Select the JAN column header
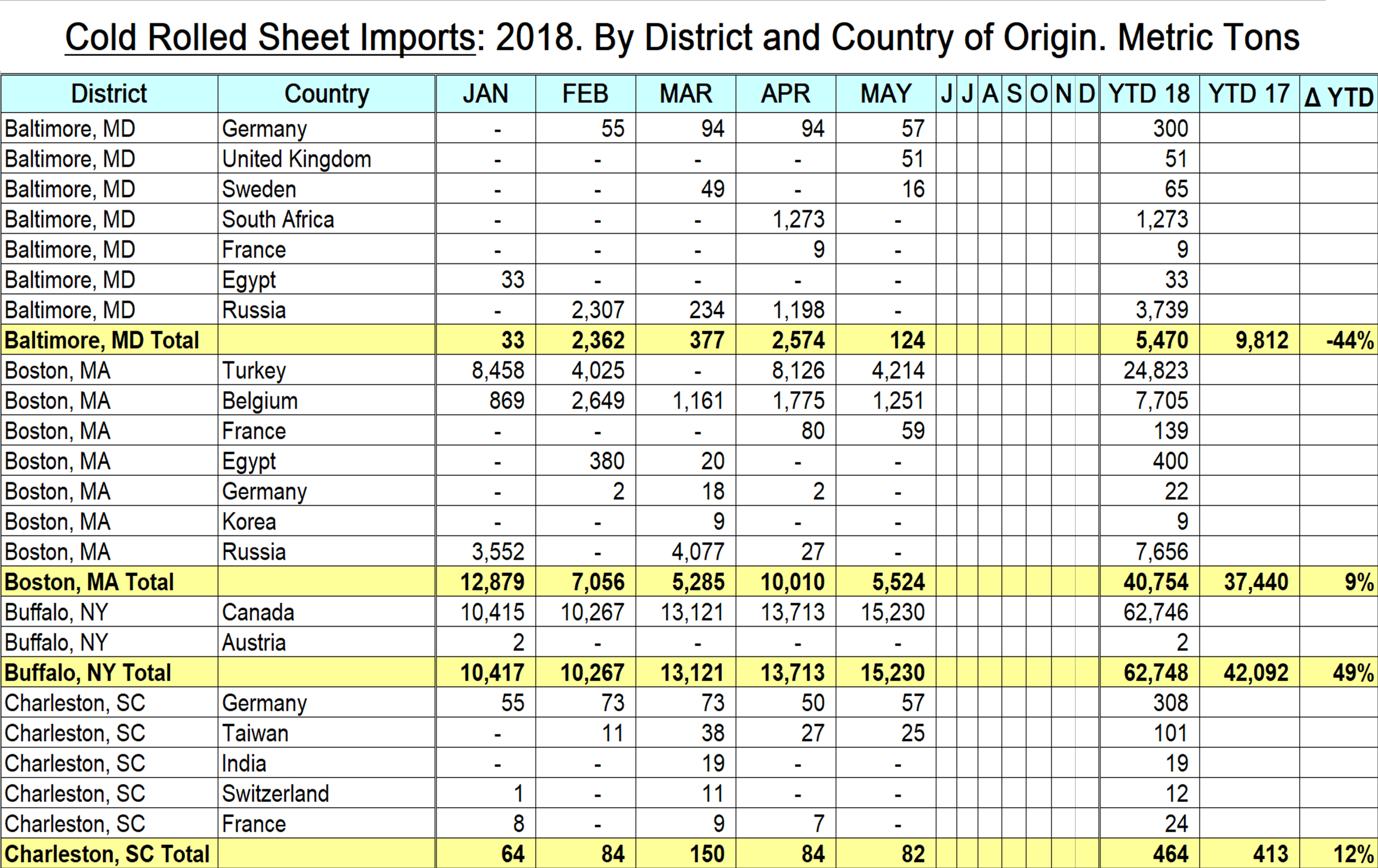The width and height of the screenshot is (1378, 868). click(485, 94)
